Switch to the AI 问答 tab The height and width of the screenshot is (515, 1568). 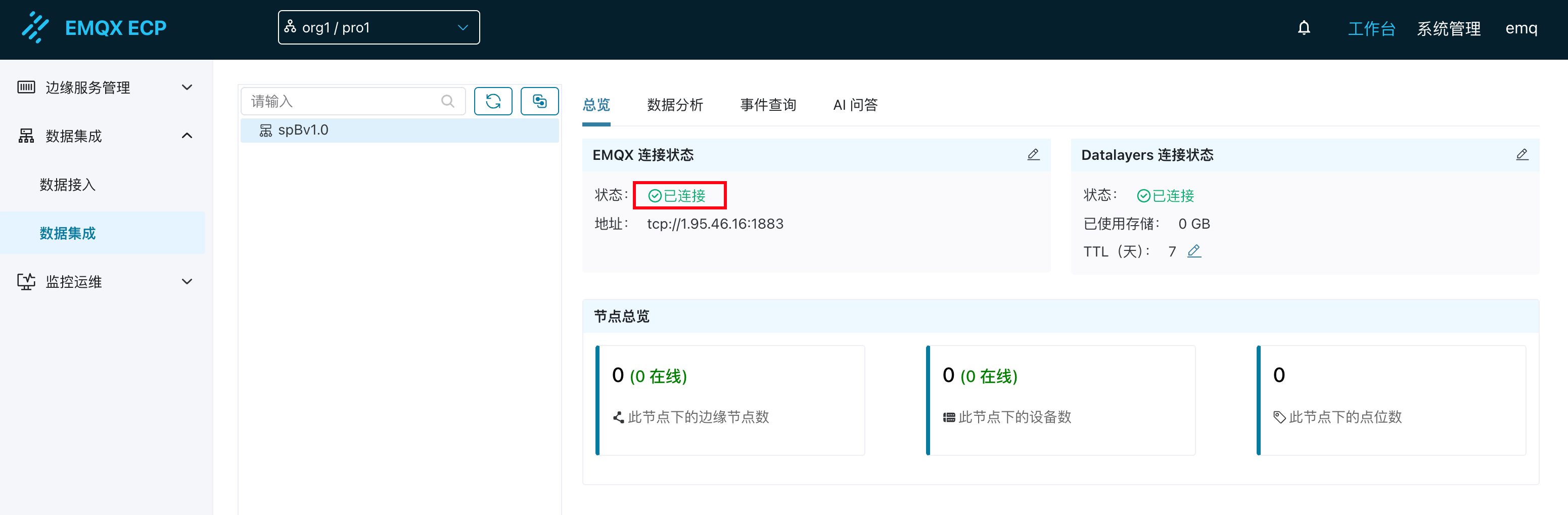[x=855, y=105]
